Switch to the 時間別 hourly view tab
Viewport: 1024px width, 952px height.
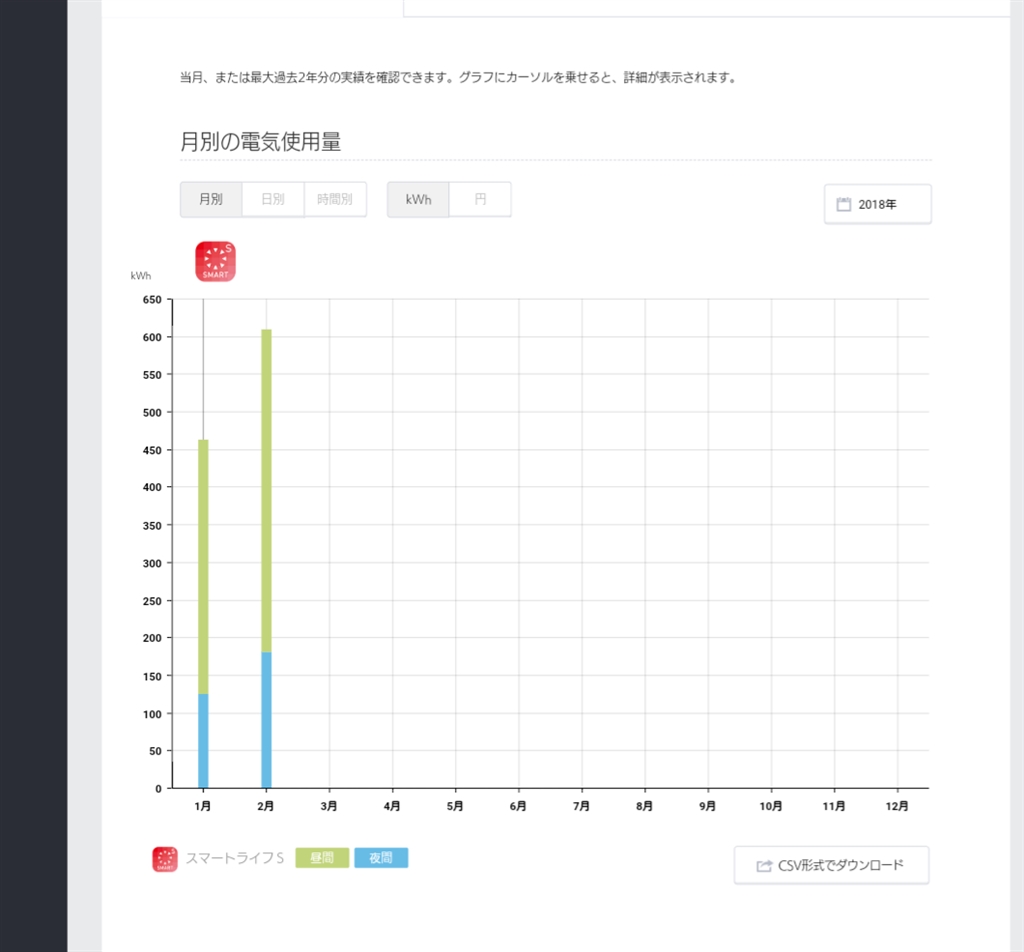click(335, 199)
